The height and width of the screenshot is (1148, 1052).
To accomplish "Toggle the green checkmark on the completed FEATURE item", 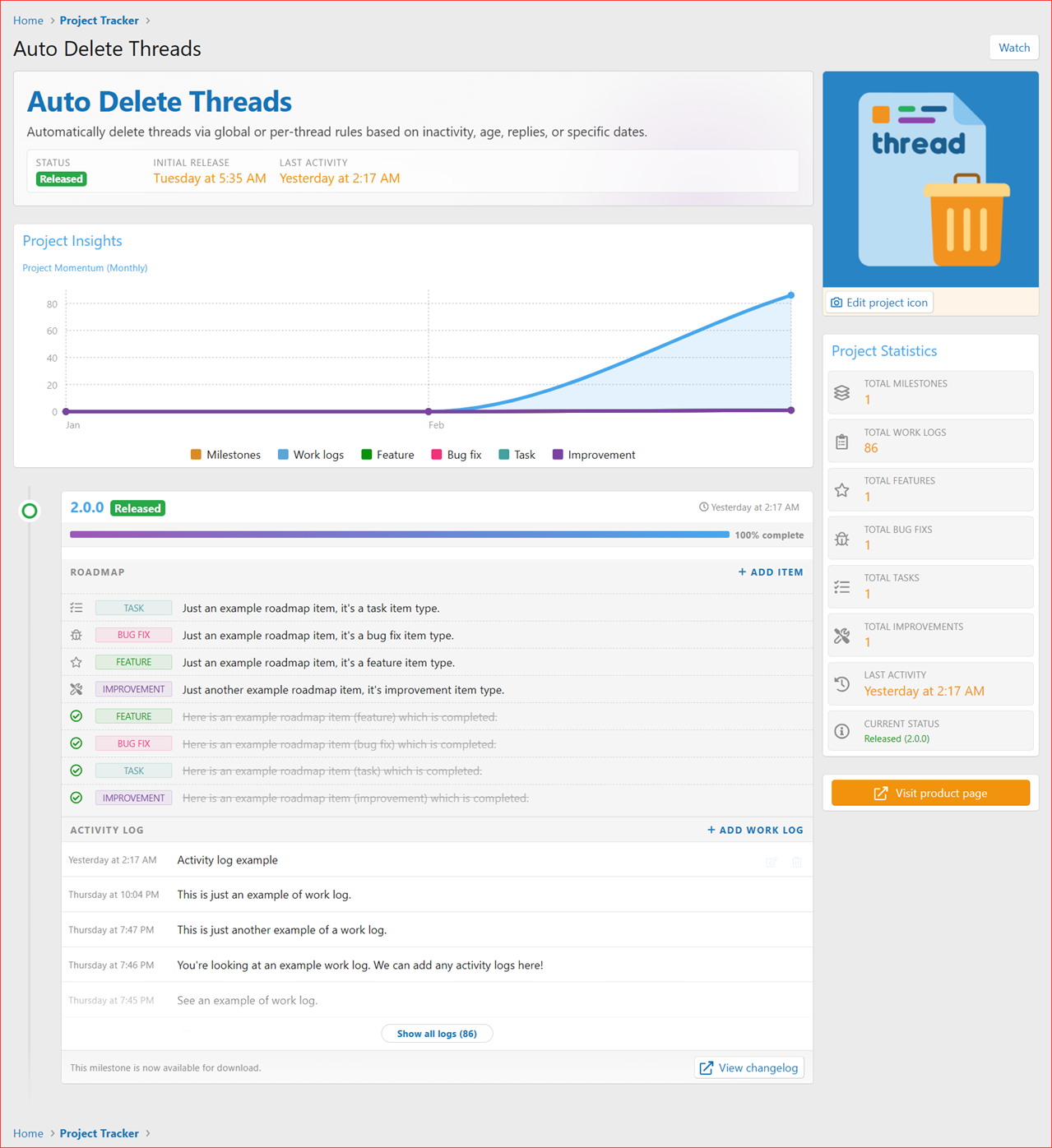I will (76, 715).
